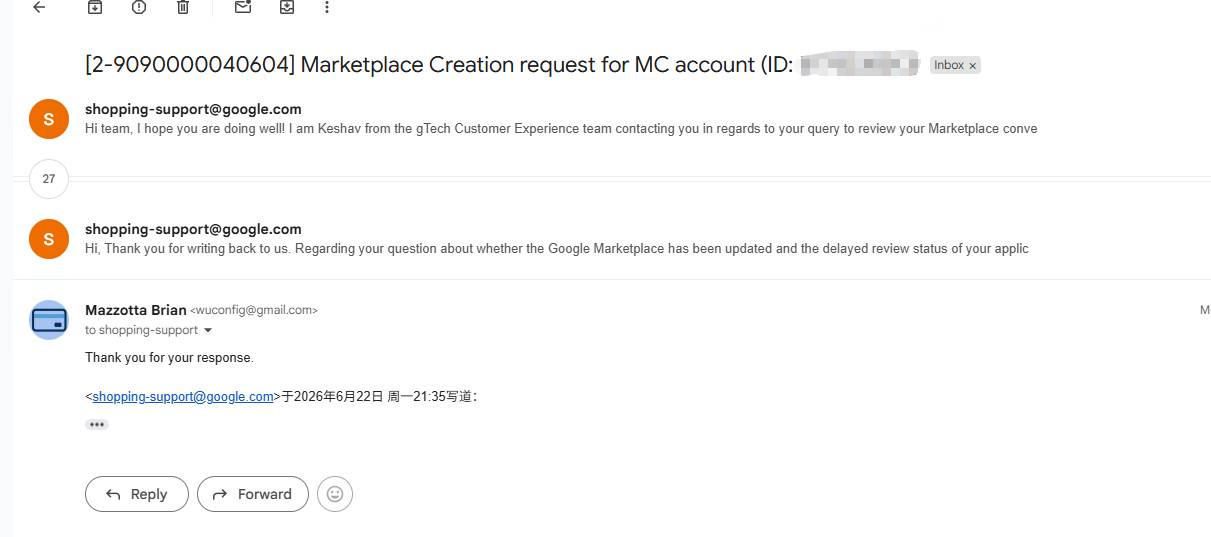Open the emoji reaction picker
The image size is (1211, 537).
coord(335,494)
